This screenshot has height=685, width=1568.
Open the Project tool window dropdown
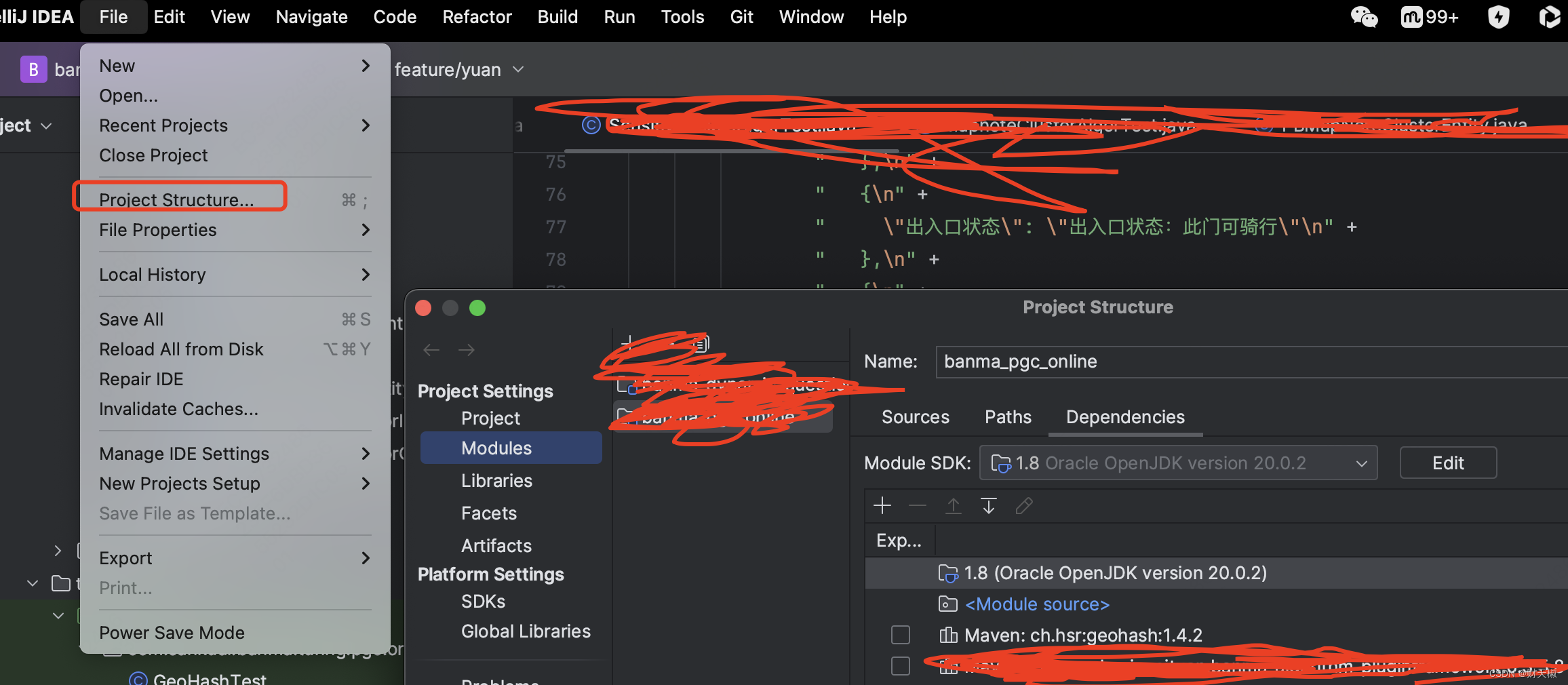pyautogui.click(x=26, y=126)
